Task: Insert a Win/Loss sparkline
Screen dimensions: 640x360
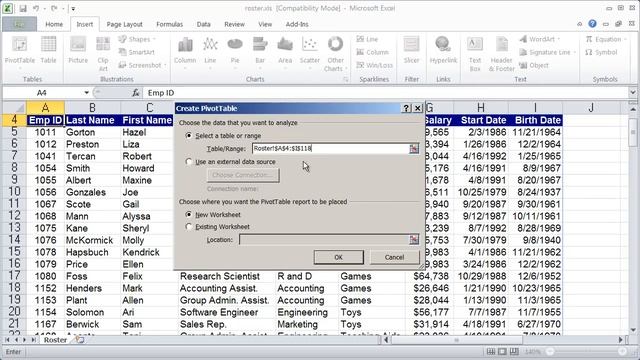Action: point(374,65)
